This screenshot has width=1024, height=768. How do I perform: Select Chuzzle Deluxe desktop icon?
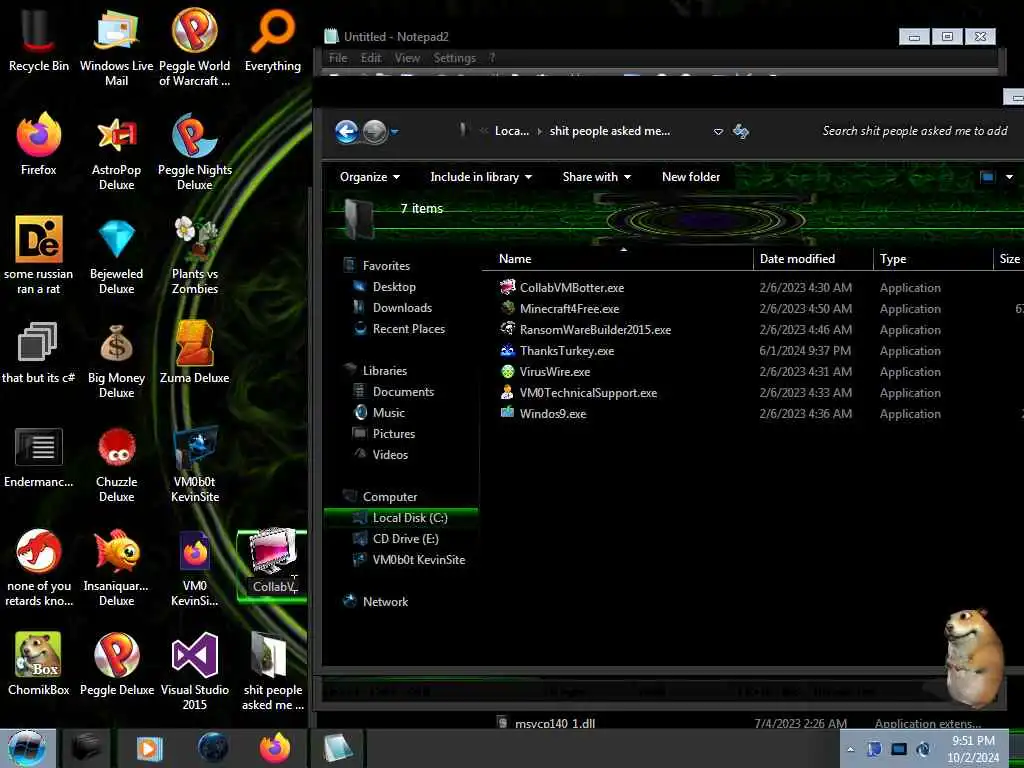click(116, 464)
